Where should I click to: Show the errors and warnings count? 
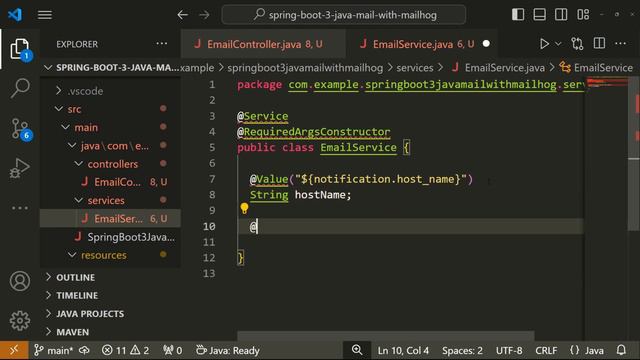click(125, 351)
